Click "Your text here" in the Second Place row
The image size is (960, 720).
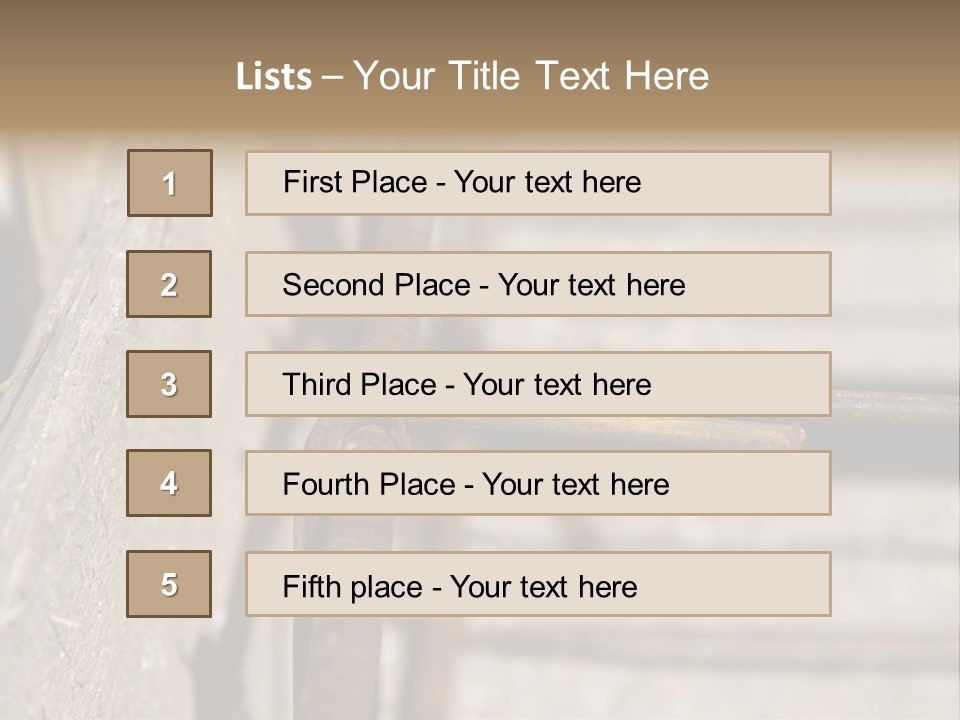pyautogui.click(x=591, y=285)
